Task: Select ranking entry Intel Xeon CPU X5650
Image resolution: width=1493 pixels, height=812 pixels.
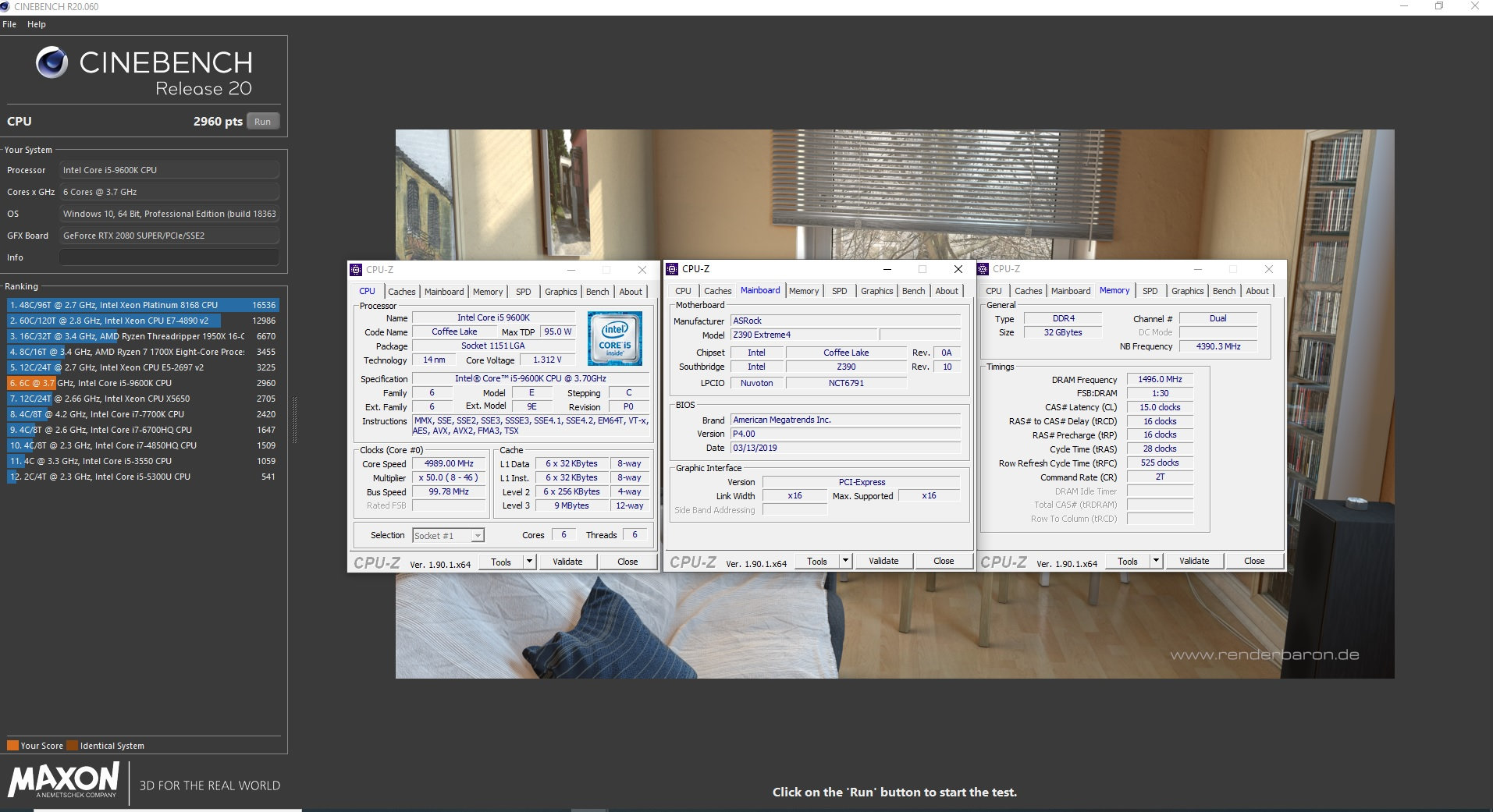Action: tap(143, 399)
